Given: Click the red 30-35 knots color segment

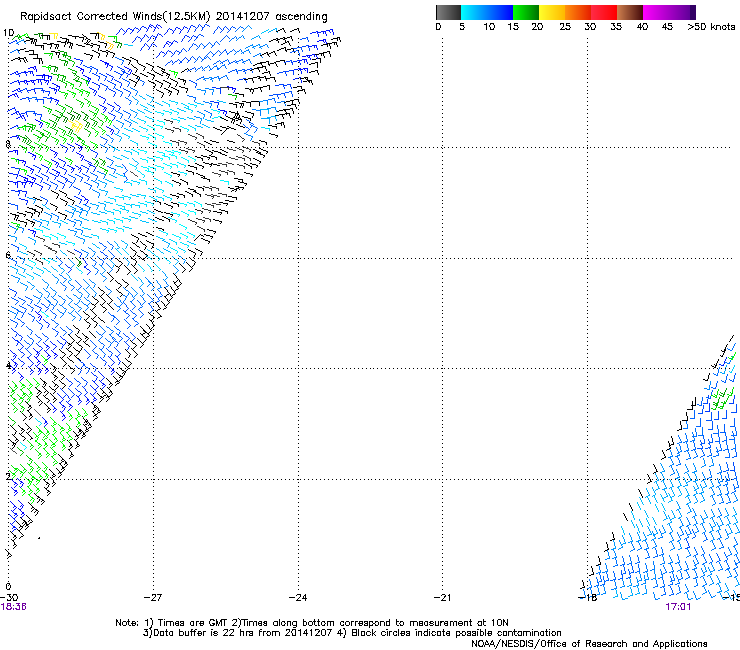Looking at the screenshot, I should point(604,12).
